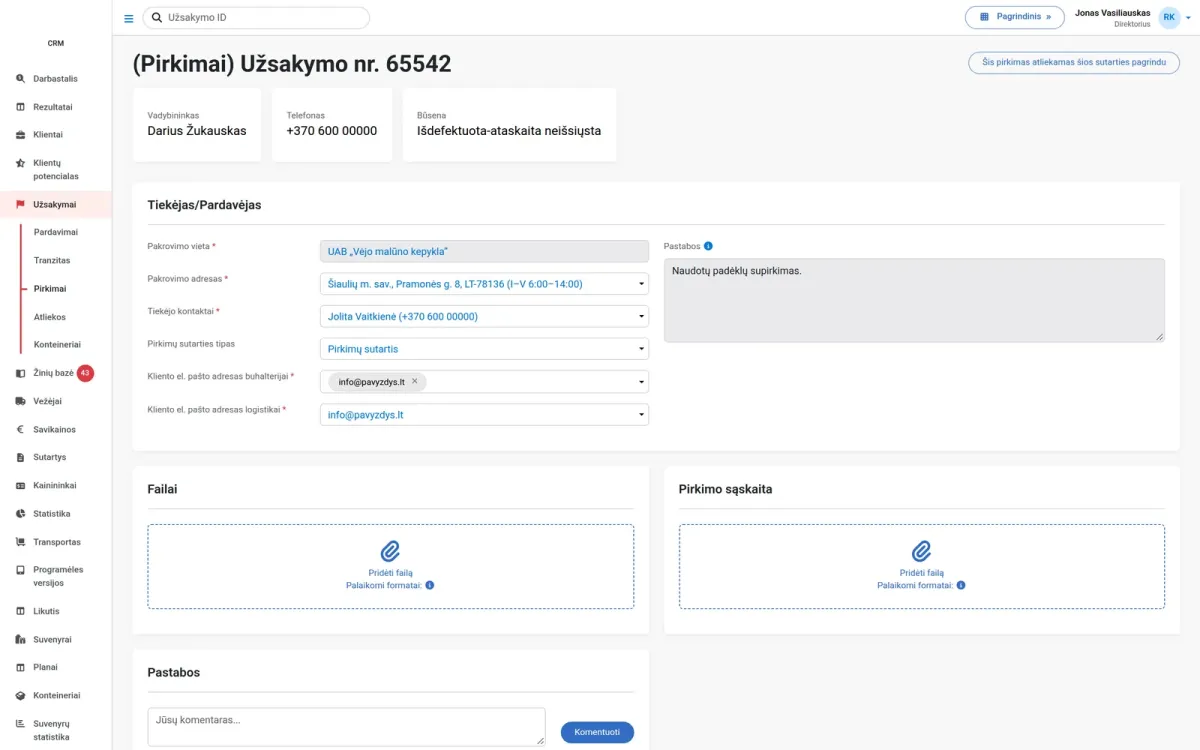Open Programėlės versijos in the sidebar
This screenshot has width=1200, height=750.
click(58, 576)
